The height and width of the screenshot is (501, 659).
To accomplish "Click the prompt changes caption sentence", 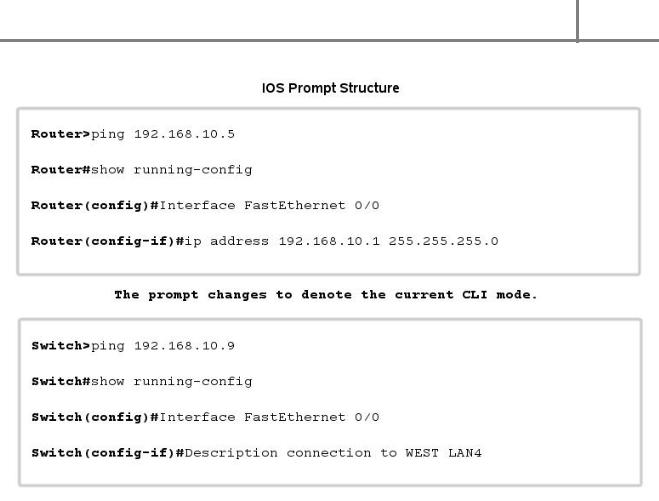I will [x=326, y=295].
